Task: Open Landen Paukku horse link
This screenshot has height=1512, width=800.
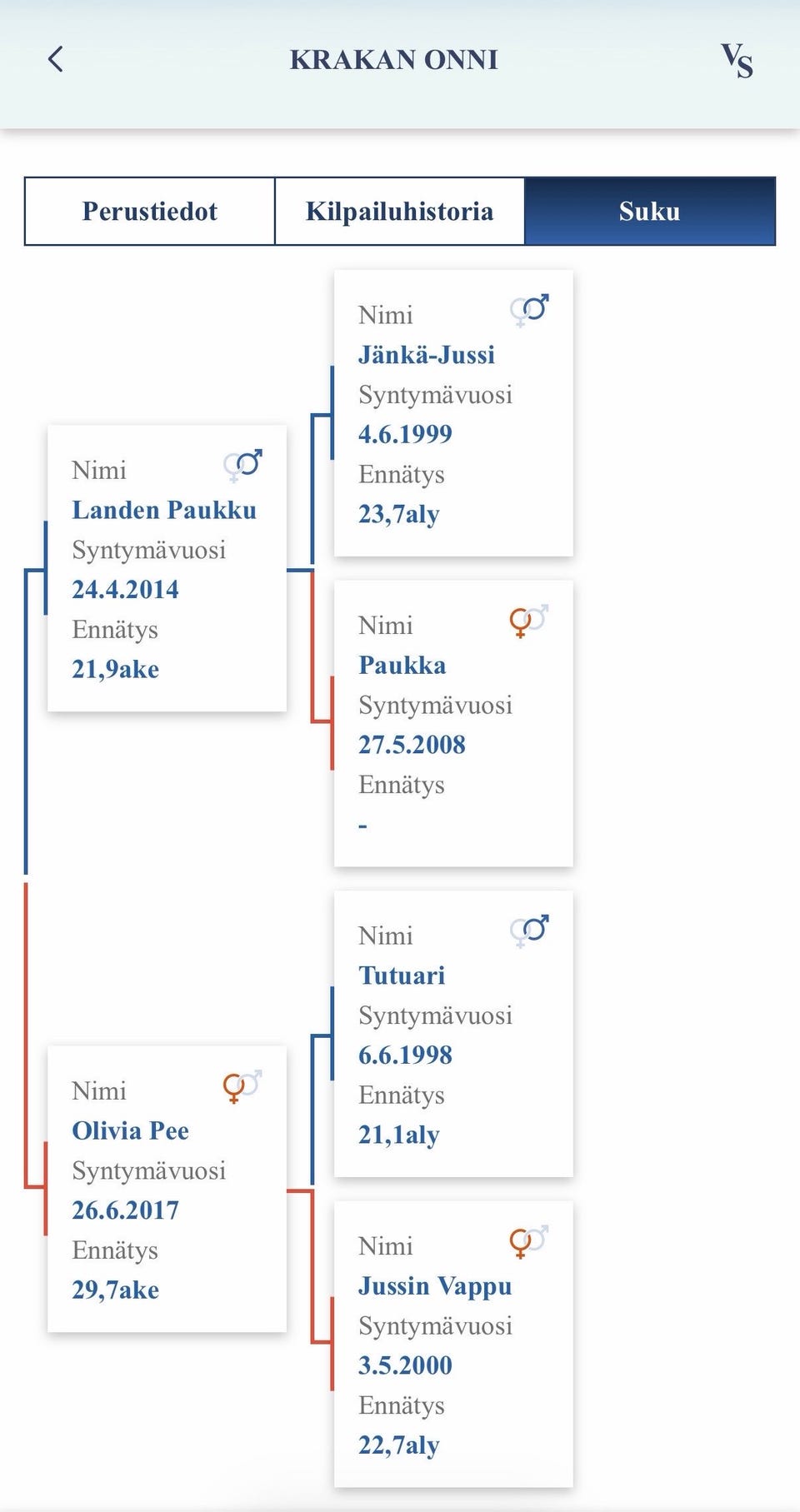Action: point(164,510)
